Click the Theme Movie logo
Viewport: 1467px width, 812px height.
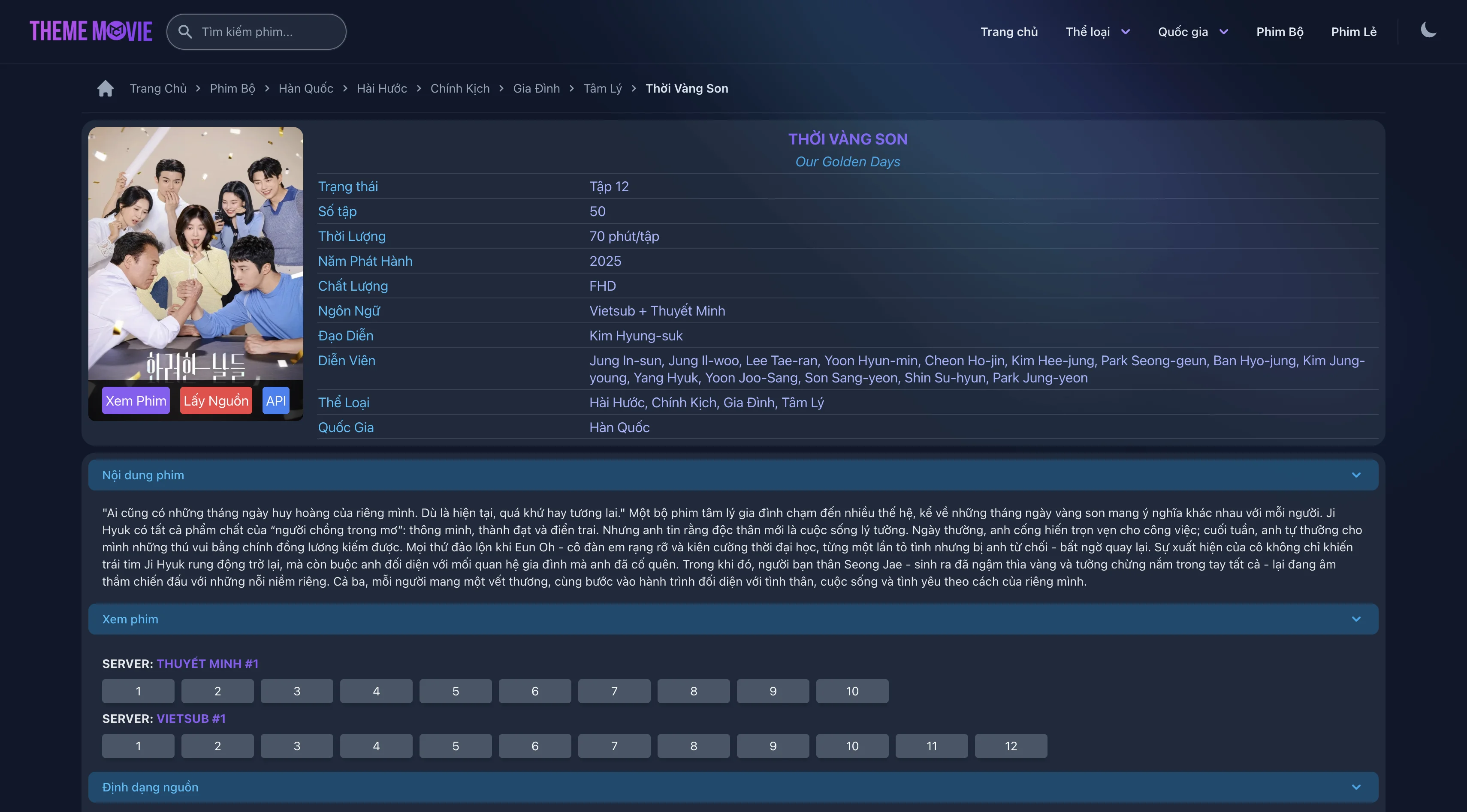point(91,31)
